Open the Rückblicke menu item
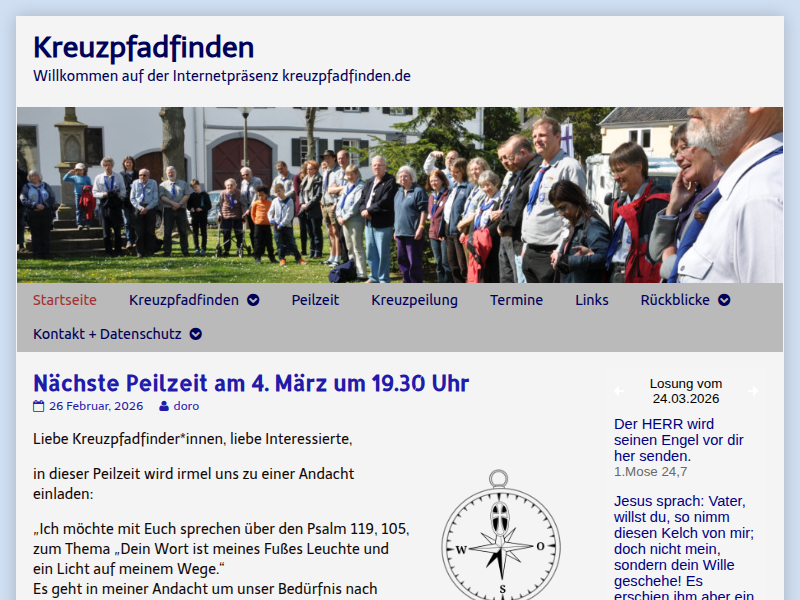 pyautogui.click(x=675, y=300)
